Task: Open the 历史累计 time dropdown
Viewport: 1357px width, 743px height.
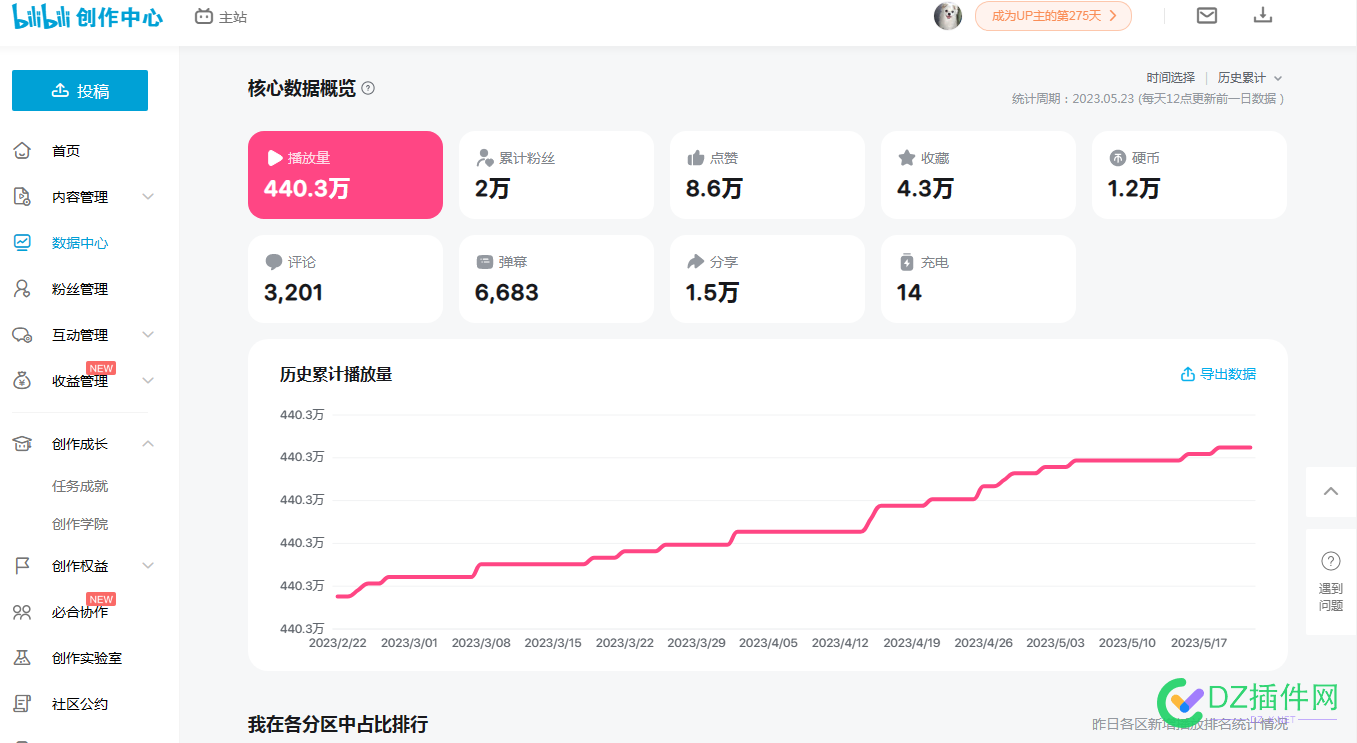Action: tap(1249, 78)
